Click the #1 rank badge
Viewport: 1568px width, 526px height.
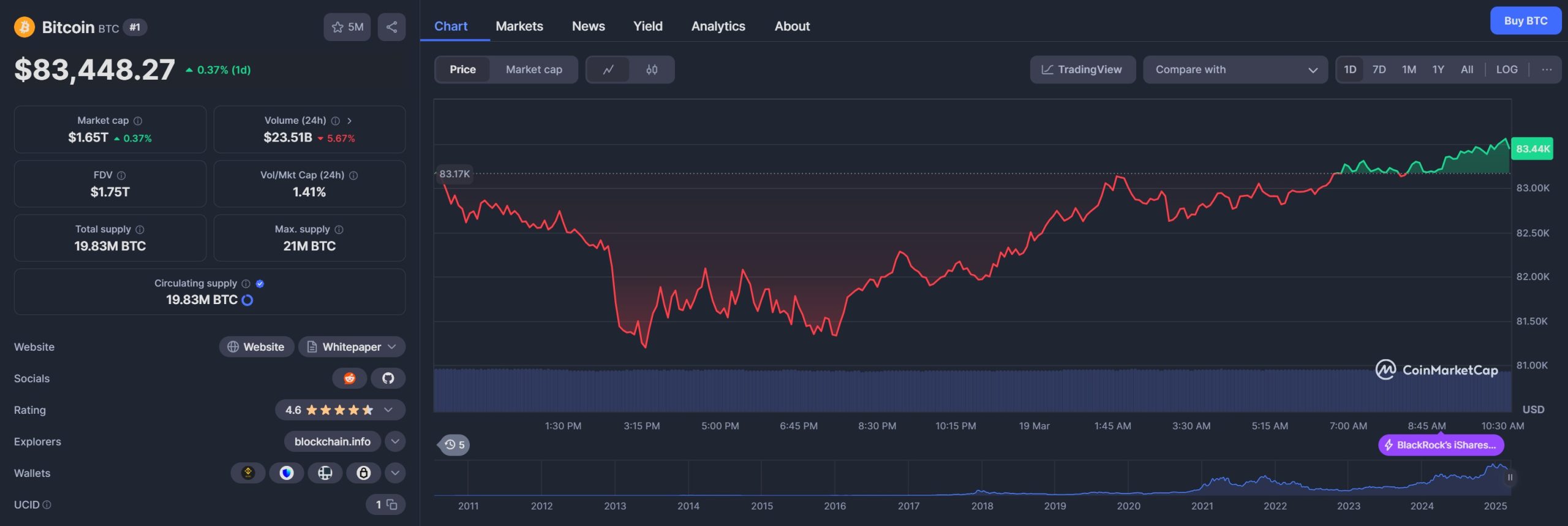135,27
